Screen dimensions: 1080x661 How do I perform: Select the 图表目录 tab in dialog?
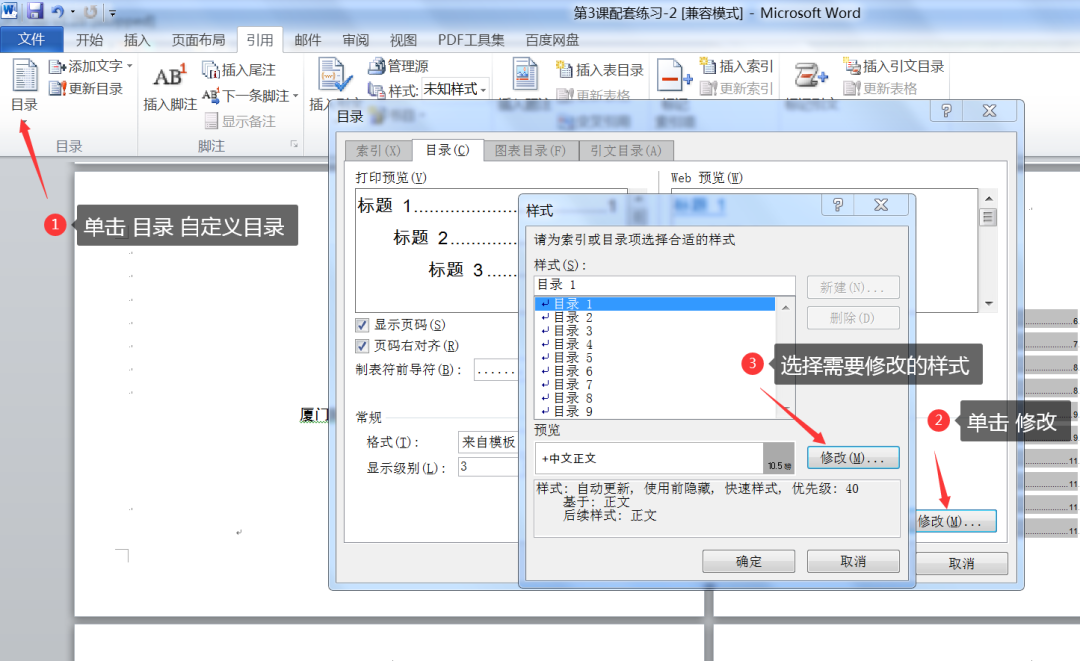(x=530, y=151)
